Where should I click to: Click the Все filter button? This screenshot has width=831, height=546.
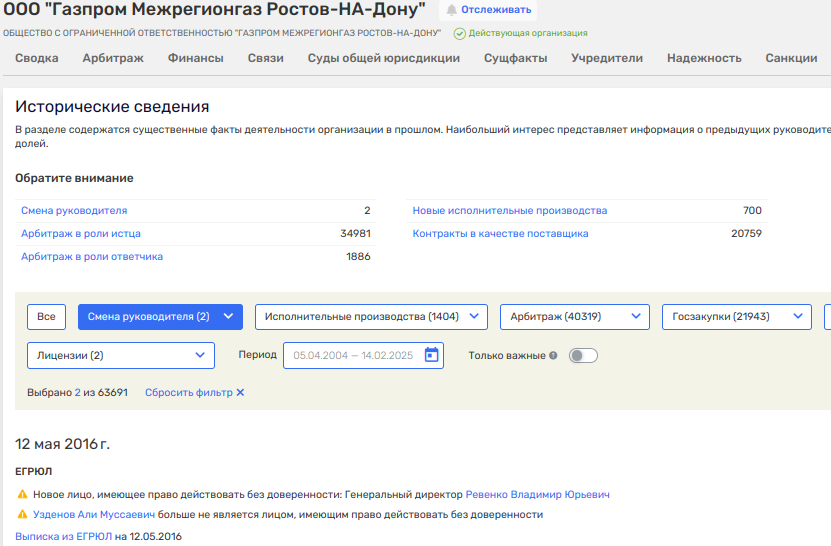pos(46,317)
